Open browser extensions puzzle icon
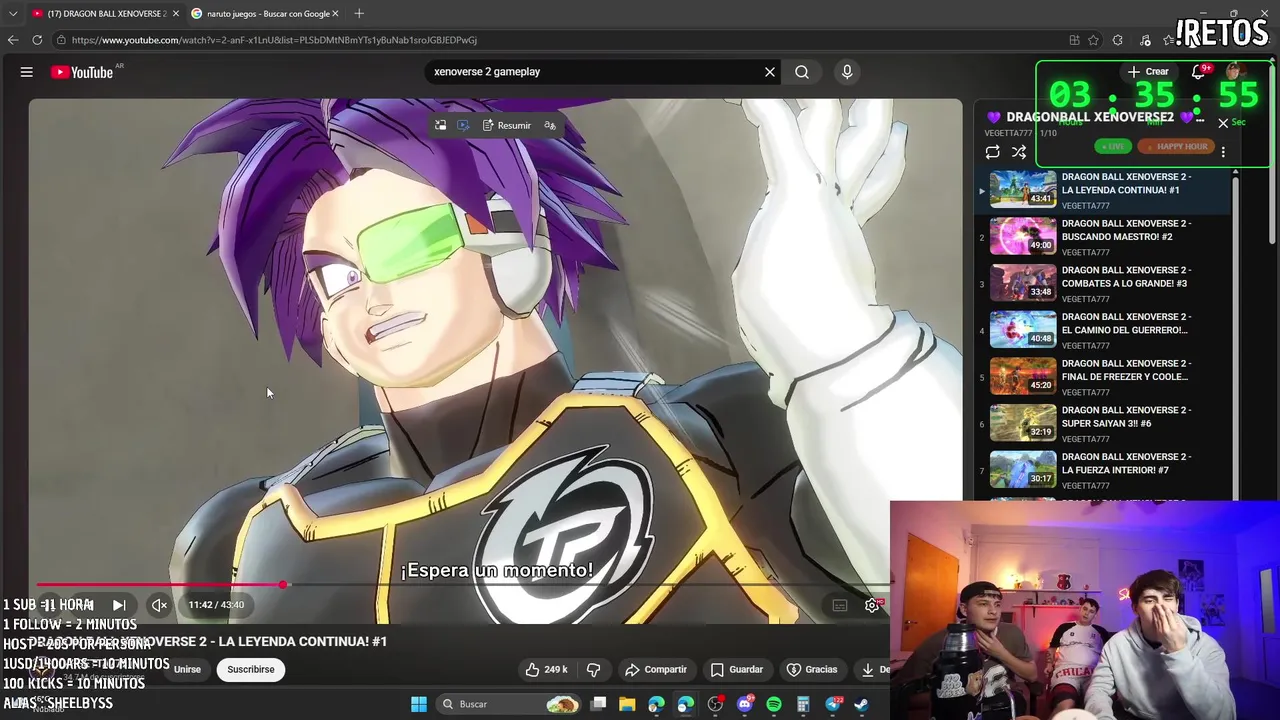The image size is (1280, 720). [1118, 40]
